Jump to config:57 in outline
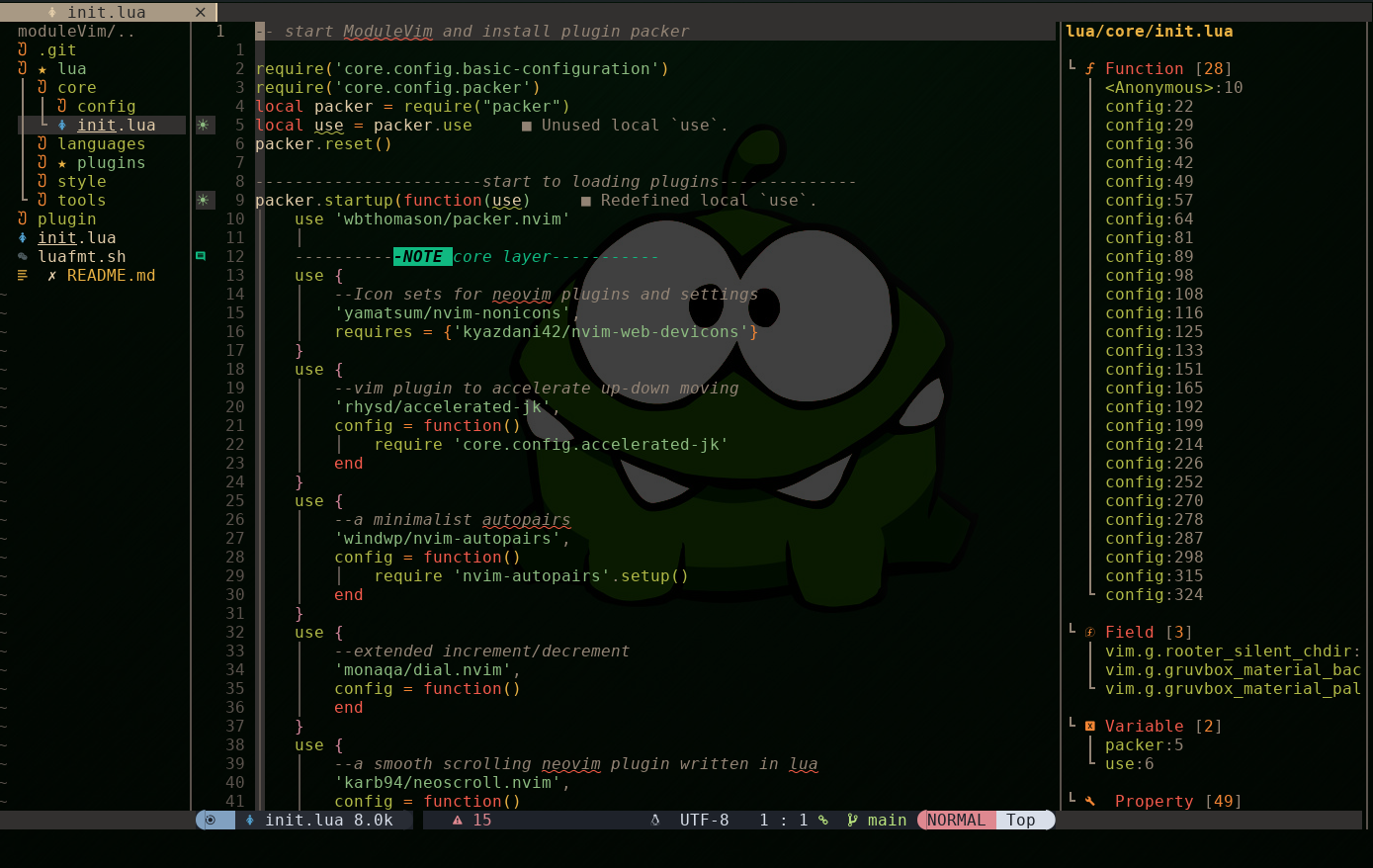1373x868 pixels. pos(1150,201)
